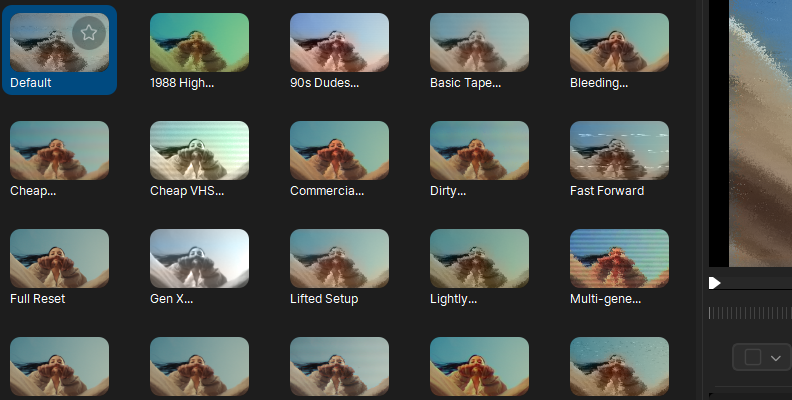Click the "Full Reset" label text
Viewport: 792px width, 400px height.
pos(37,299)
